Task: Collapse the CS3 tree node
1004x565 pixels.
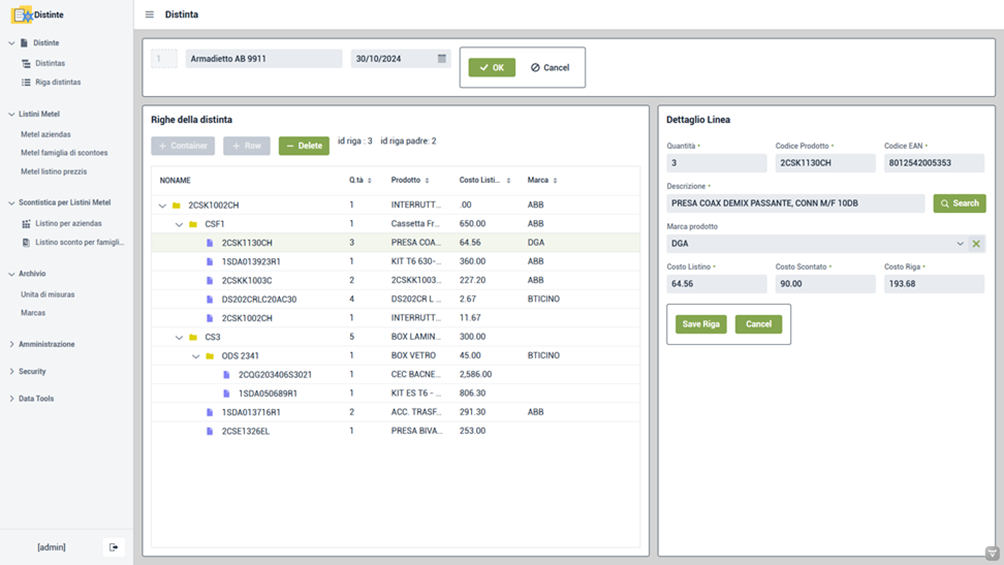Action: coord(179,338)
